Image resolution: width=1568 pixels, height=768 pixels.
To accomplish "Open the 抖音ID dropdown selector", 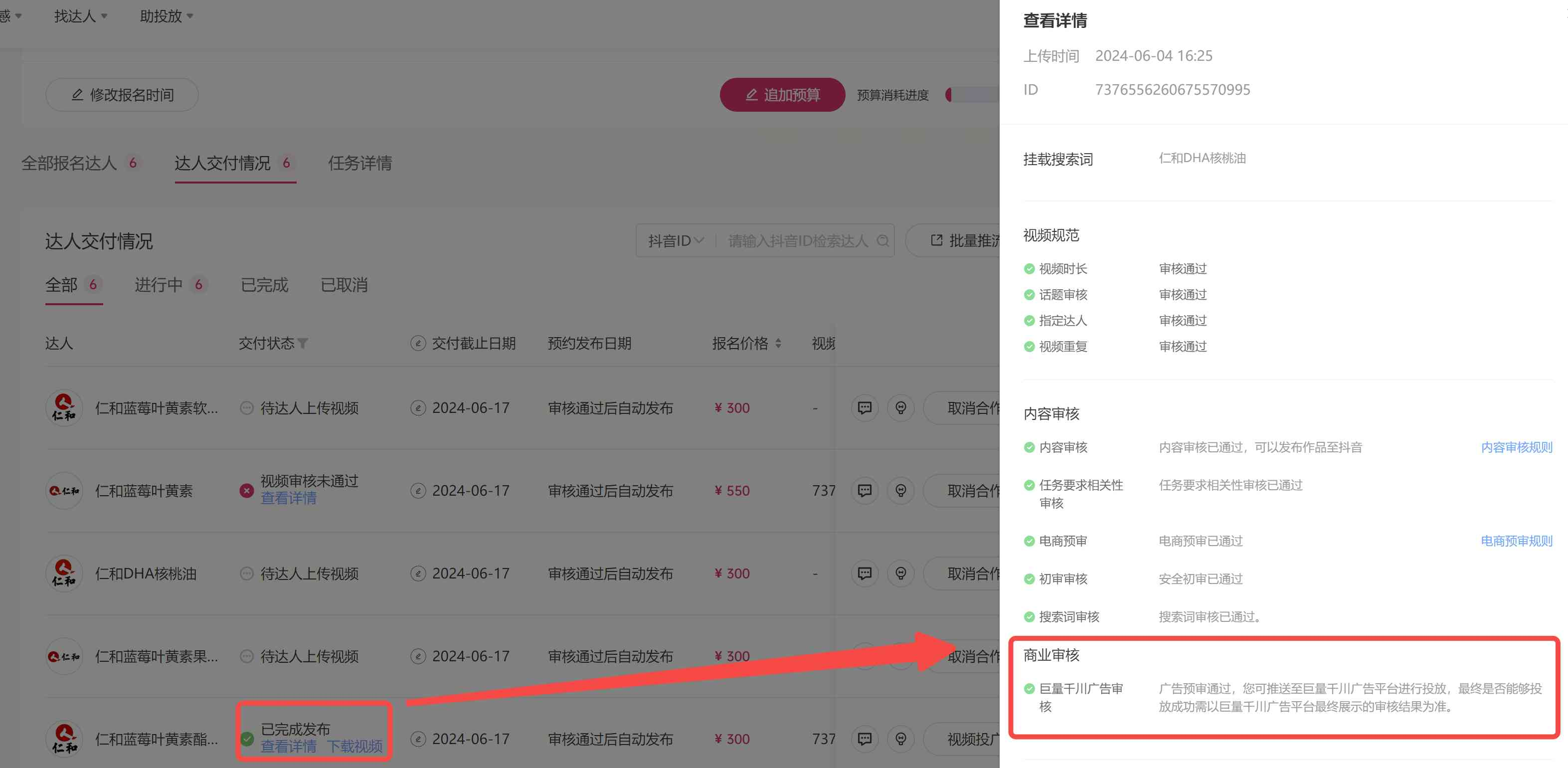I will click(x=676, y=241).
